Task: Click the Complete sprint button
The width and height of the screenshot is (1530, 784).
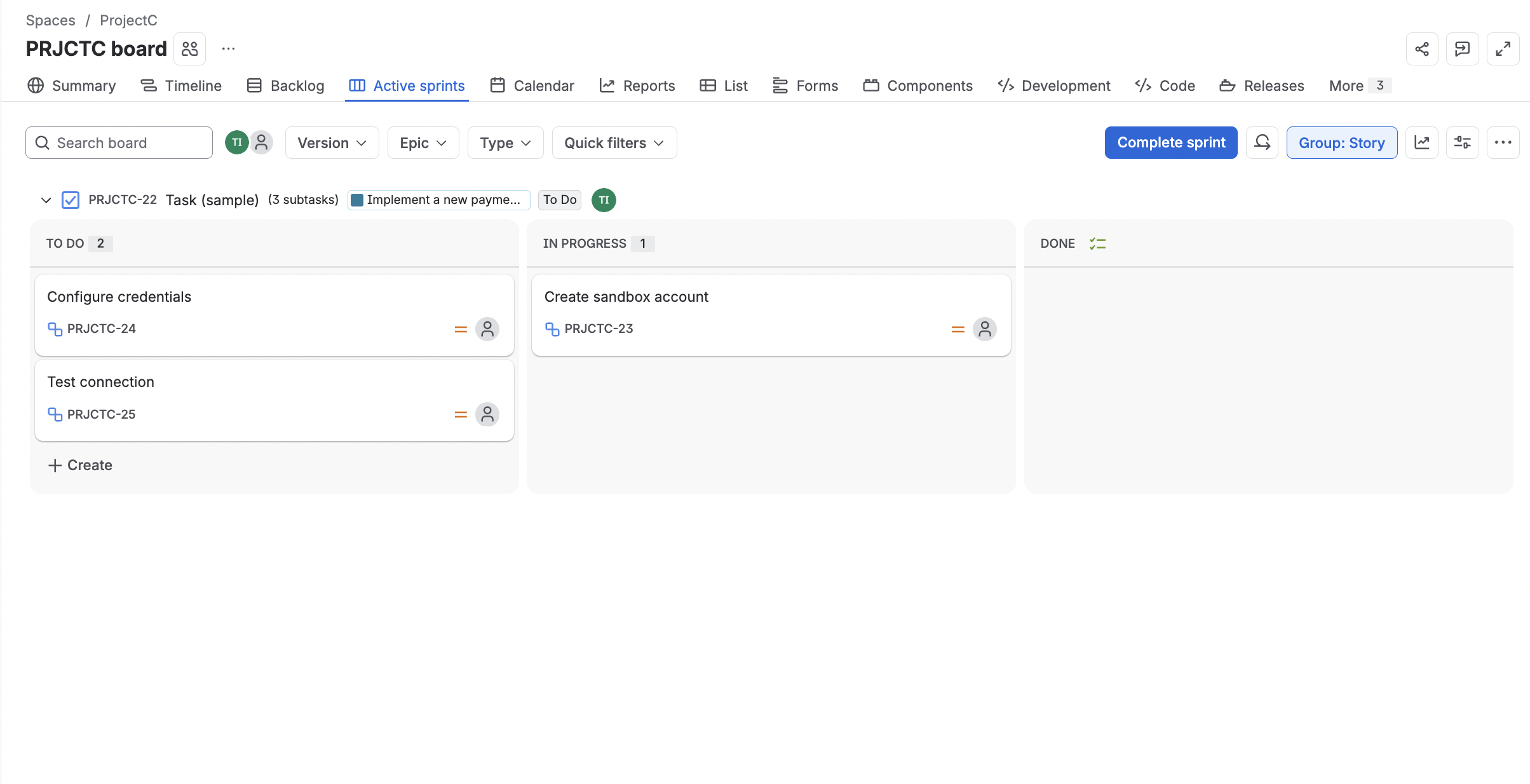Action: (x=1170, y=142)
